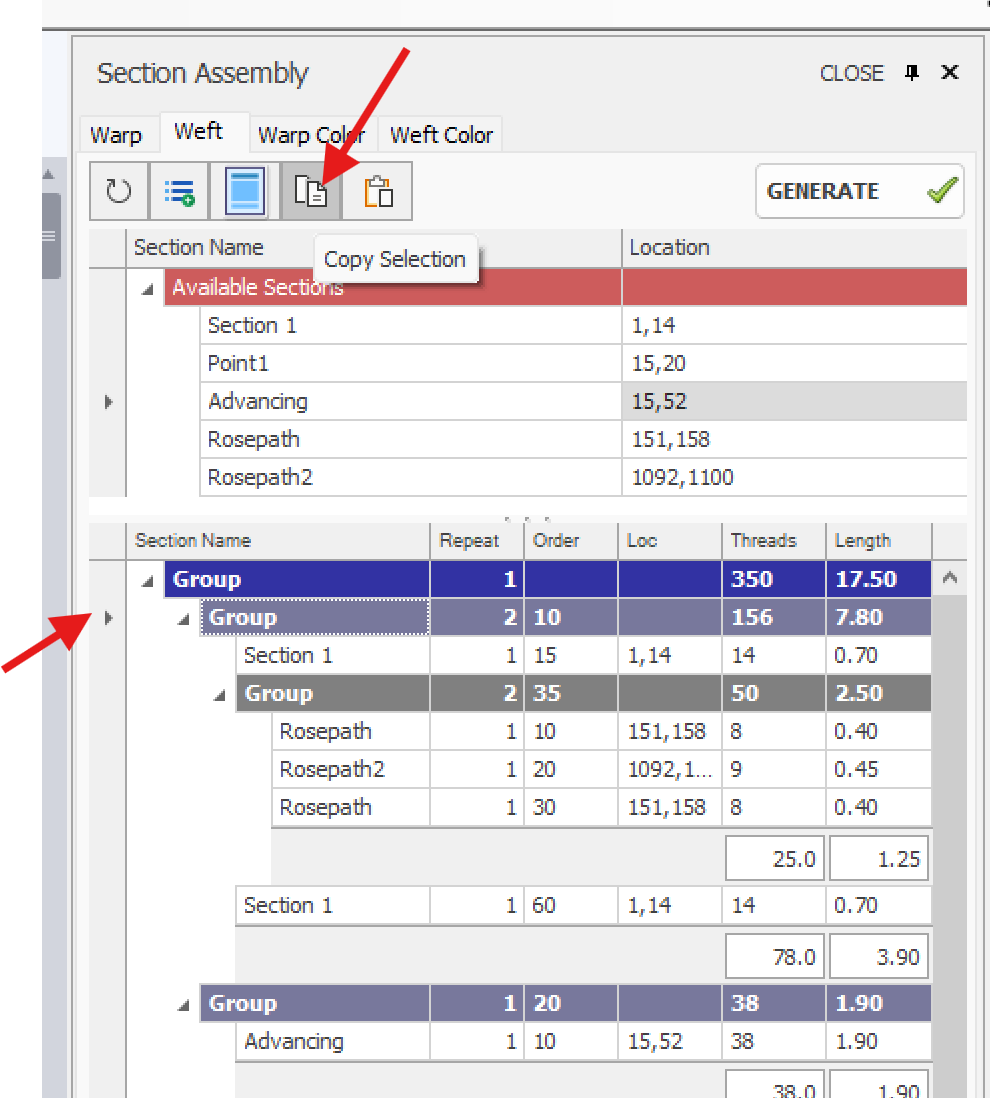Image resolution: width=990 pixels, height=1098 pixels.
Task: Collapse the Available Sections tree node
Action: click(148, 289)
